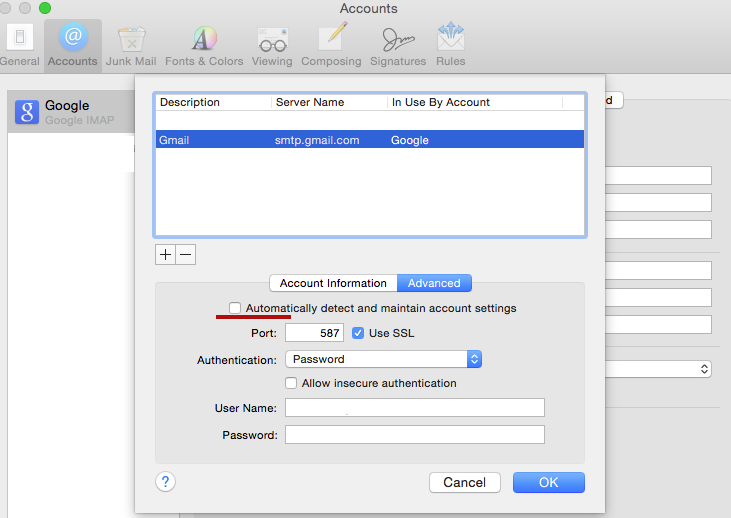The height and width of the screenshot is (518, 731).
Task: Open the Composing preferences pane
Action: (331, 45)
